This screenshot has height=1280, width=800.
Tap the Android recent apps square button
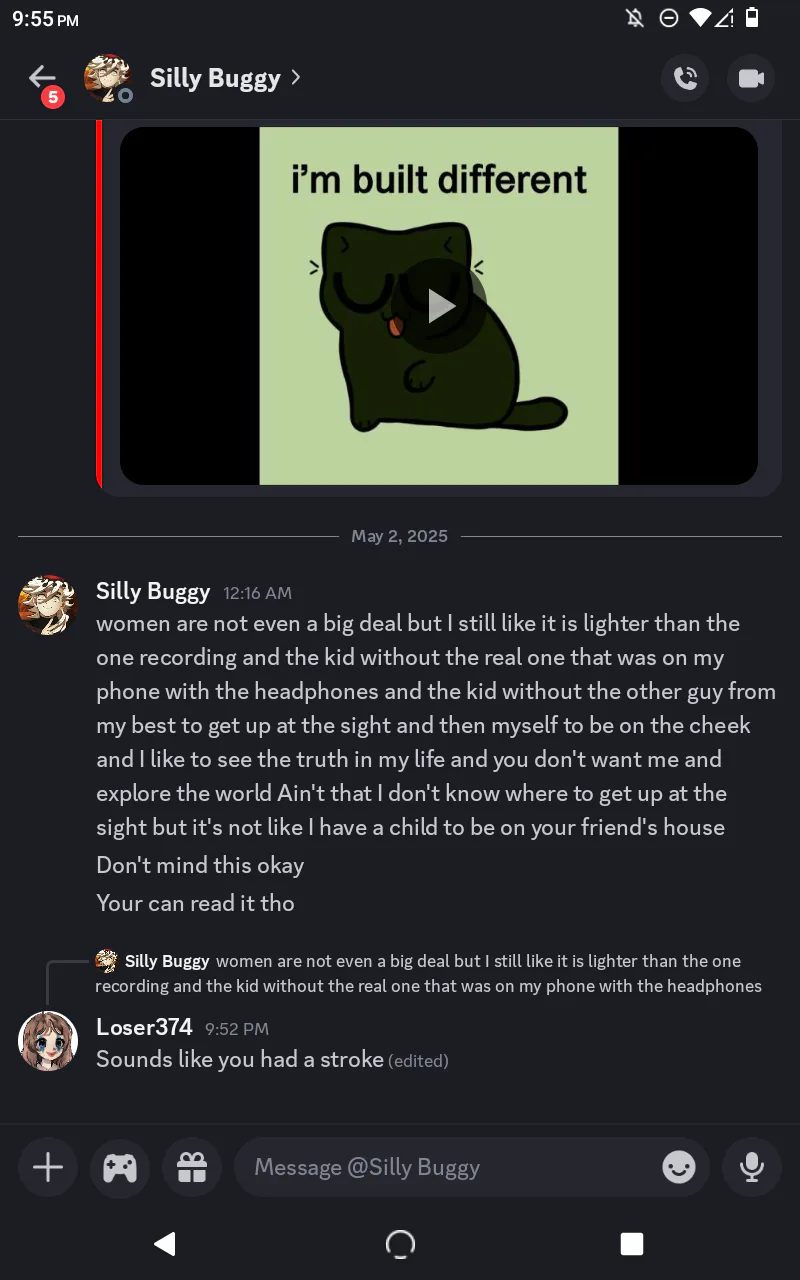[632, 1243]
